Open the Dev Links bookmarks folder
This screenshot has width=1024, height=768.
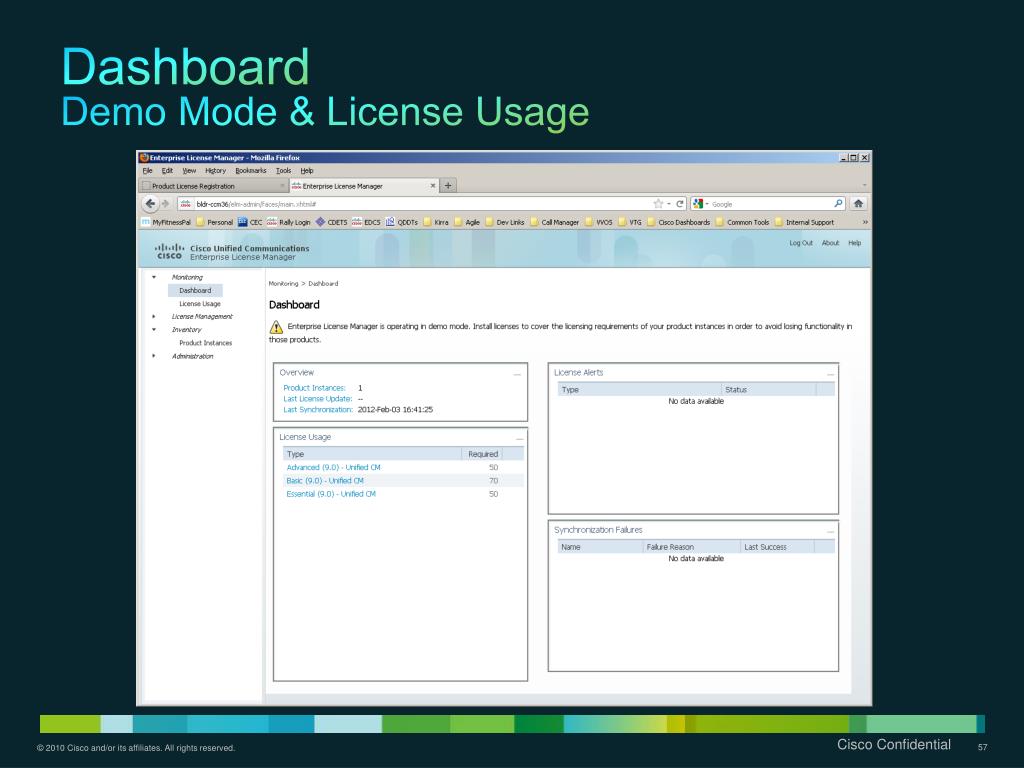(505, 222)
